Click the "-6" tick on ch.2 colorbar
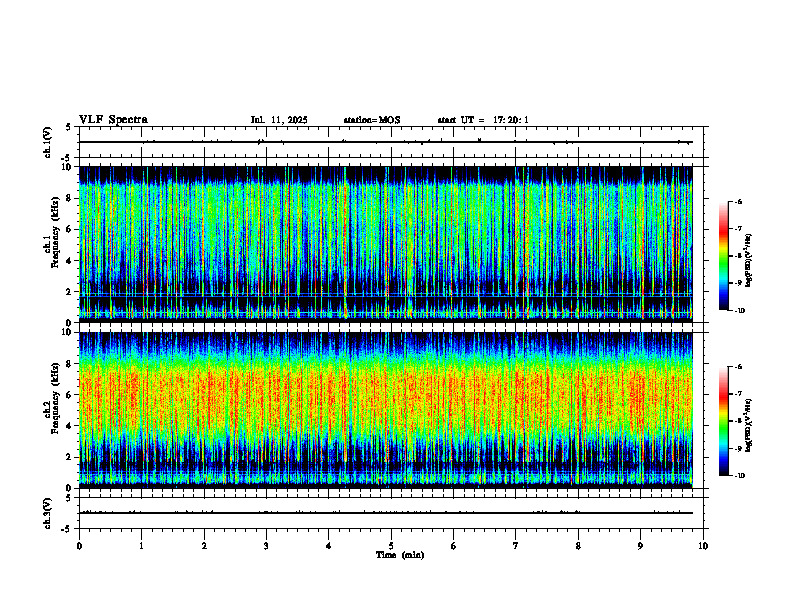The image size is (792, 612). [738, 367]
